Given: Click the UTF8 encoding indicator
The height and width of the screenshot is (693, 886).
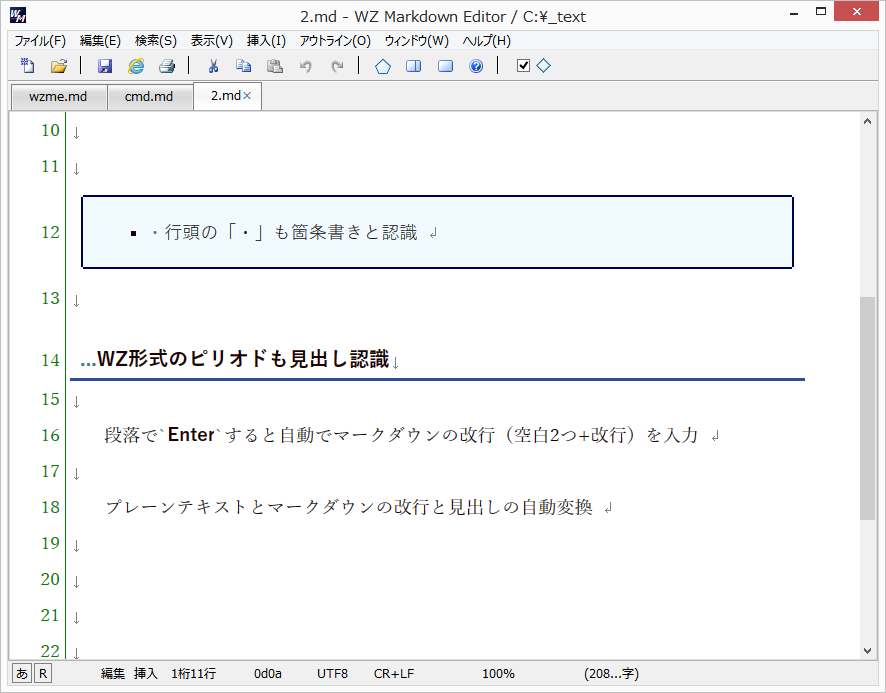Looking at the screenshot, I should click(332, 673).
